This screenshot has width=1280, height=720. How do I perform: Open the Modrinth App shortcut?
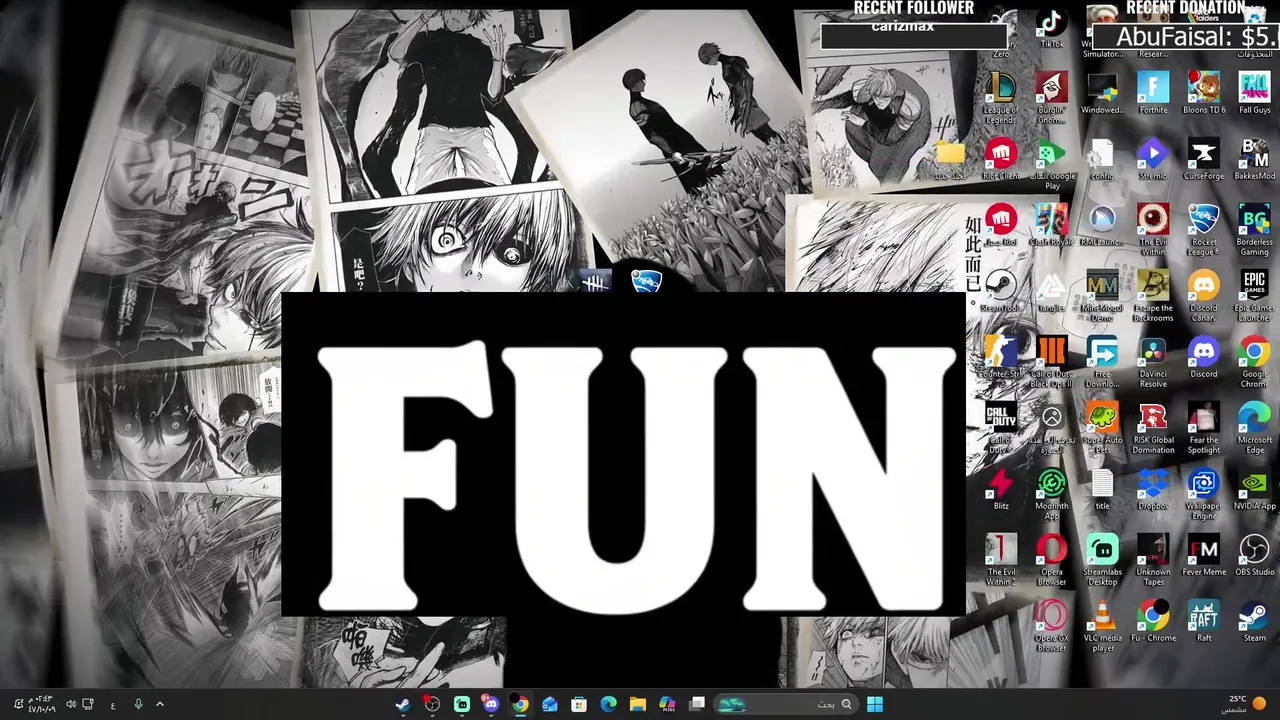click(x=1051, y=494)
